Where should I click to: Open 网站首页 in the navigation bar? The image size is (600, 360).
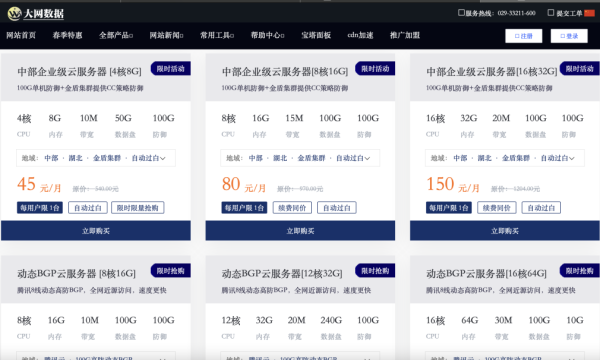pyautogui.click(x=21, y=35)
